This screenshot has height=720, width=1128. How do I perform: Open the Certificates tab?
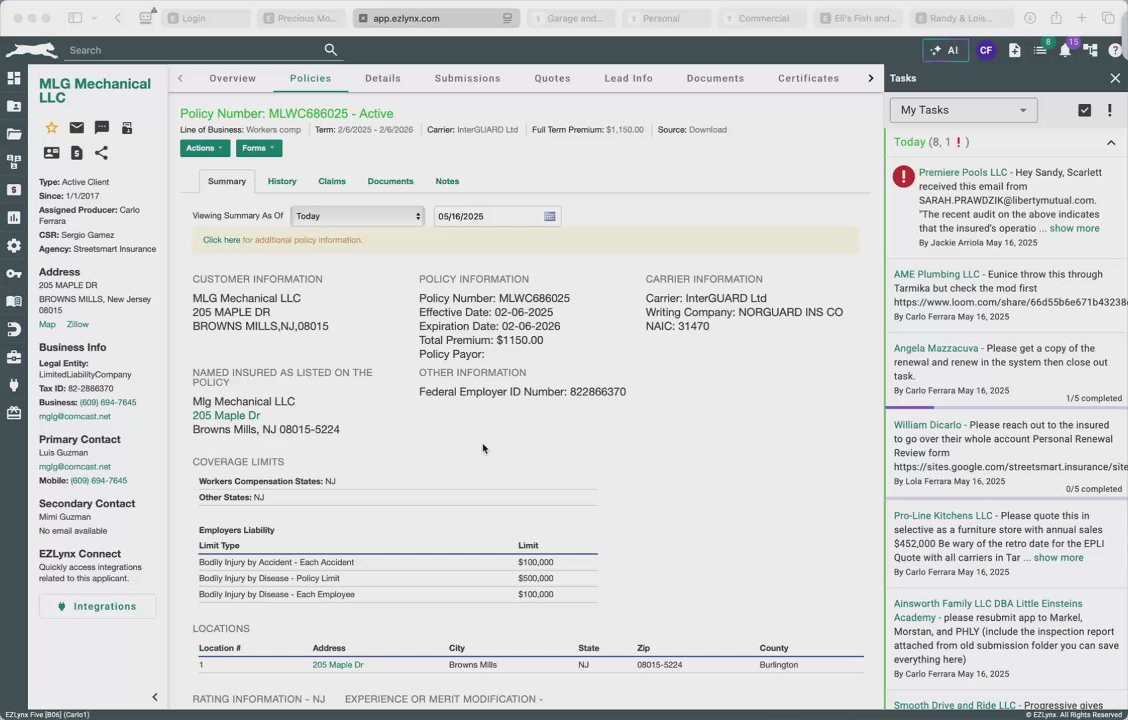(808, 78)
